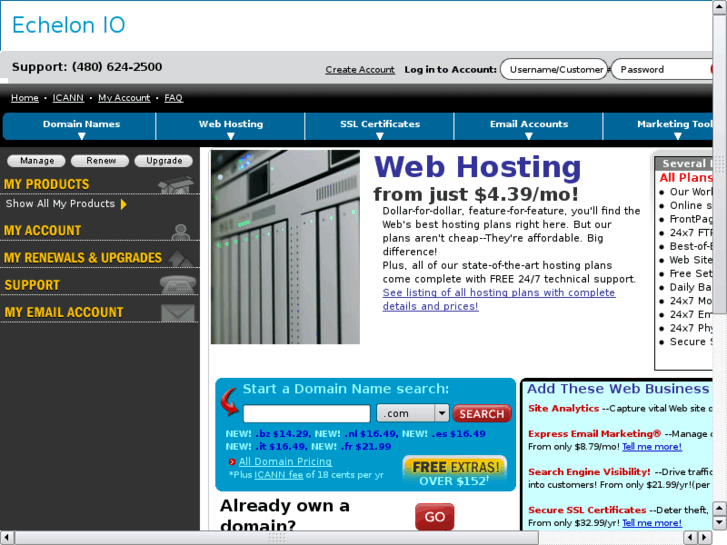This screenshot has height=545, width=727.
Task: Click the secondary horizontal left scroll arrow
Action: 691,538
